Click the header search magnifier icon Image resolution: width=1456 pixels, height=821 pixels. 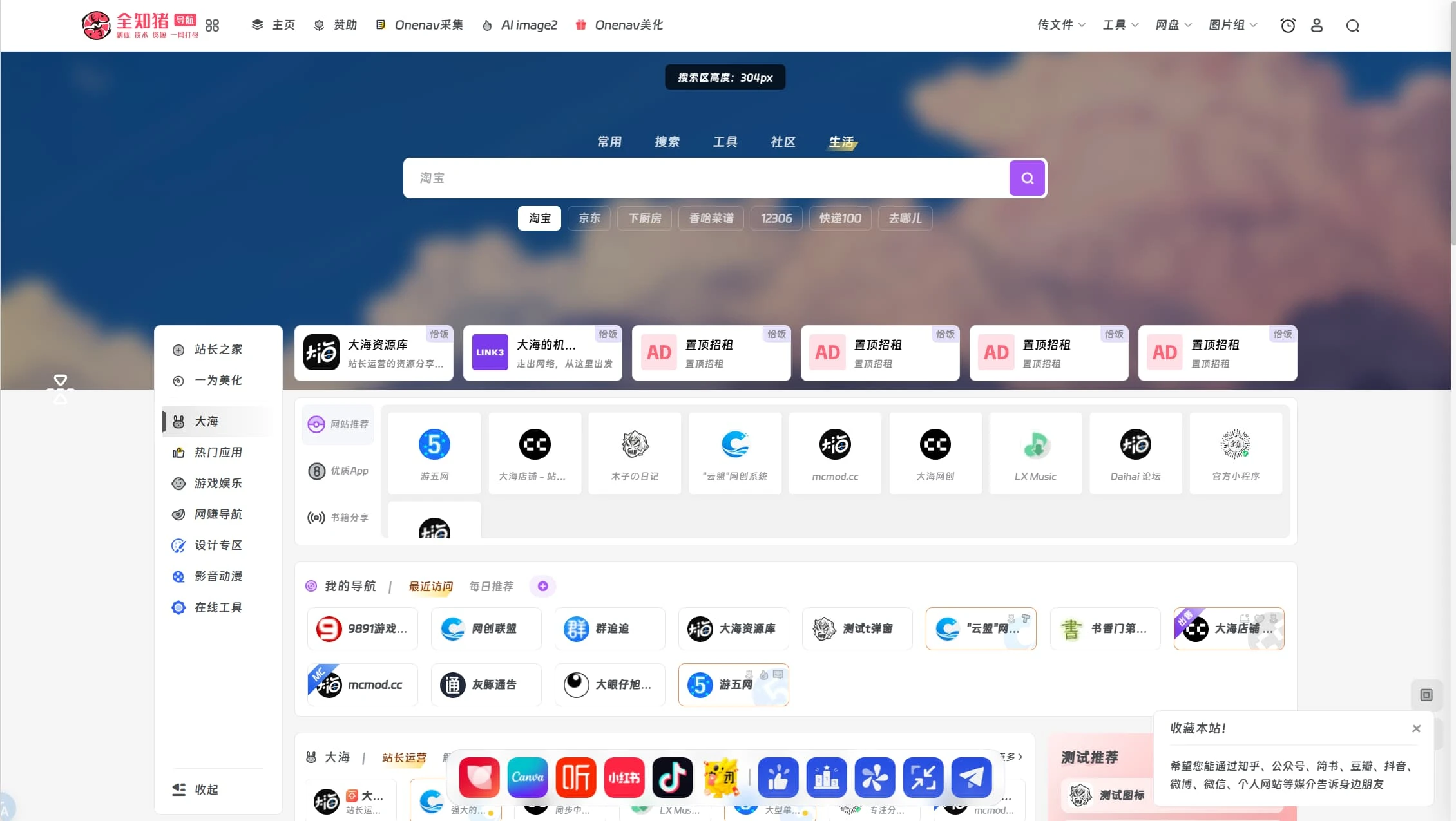click(x=1353, y=25)
